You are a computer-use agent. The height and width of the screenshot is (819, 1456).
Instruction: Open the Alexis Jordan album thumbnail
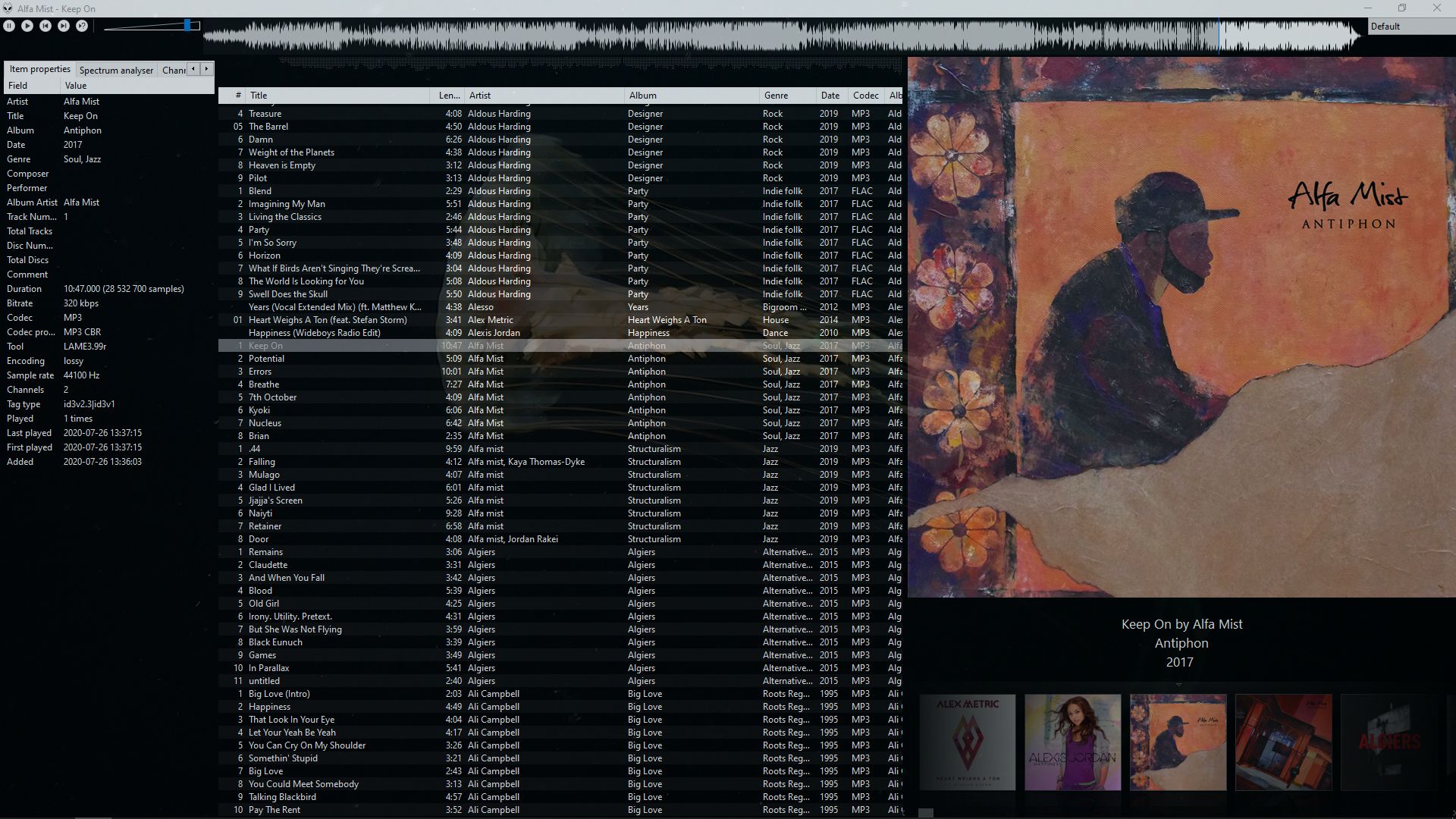coord(1072,742)
